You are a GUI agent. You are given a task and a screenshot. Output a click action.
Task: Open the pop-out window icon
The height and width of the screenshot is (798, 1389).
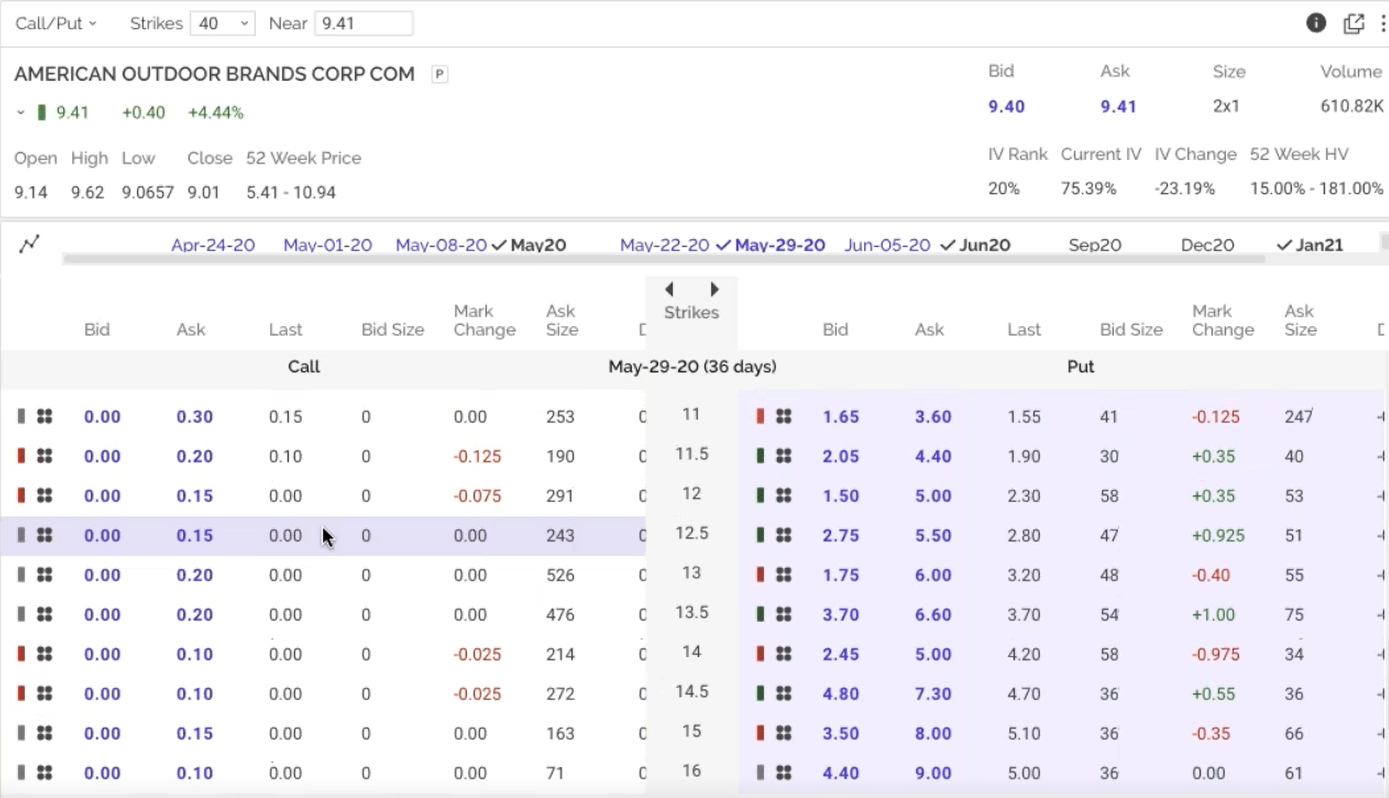(1353, 23)
